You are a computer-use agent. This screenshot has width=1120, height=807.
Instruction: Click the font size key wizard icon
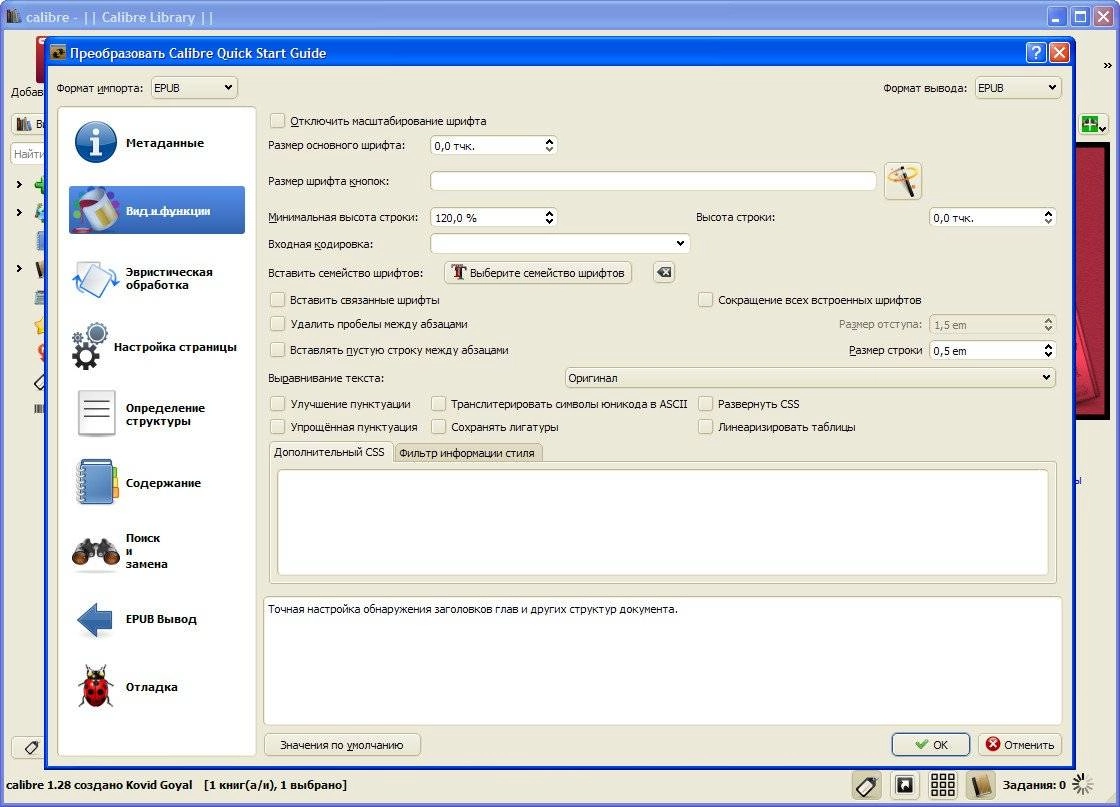point(903,181)
